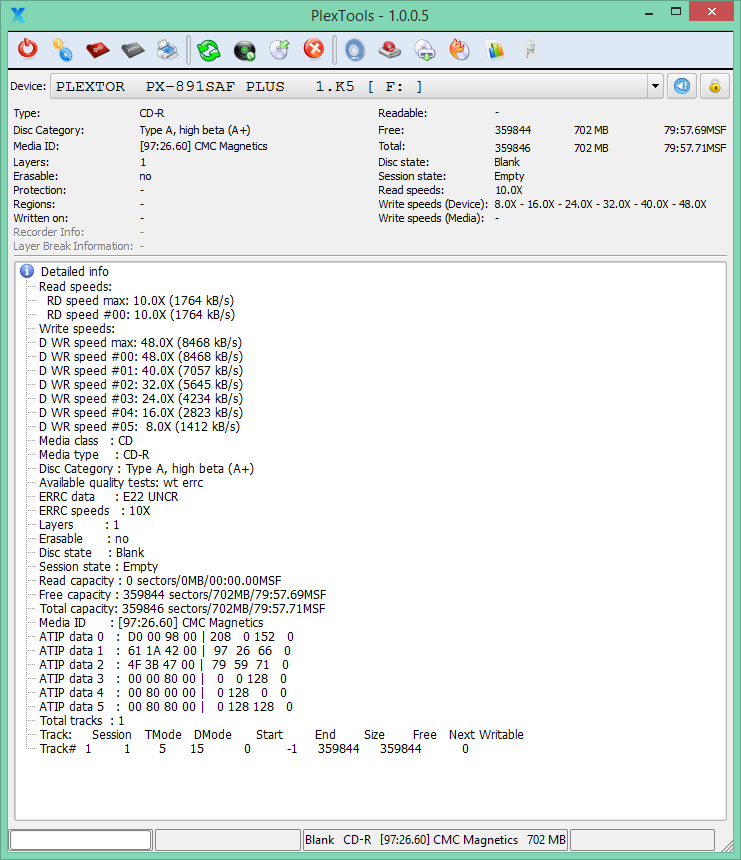Select the ATIP data 0 row
Screen dimensions: 741x860
[166, 637]
